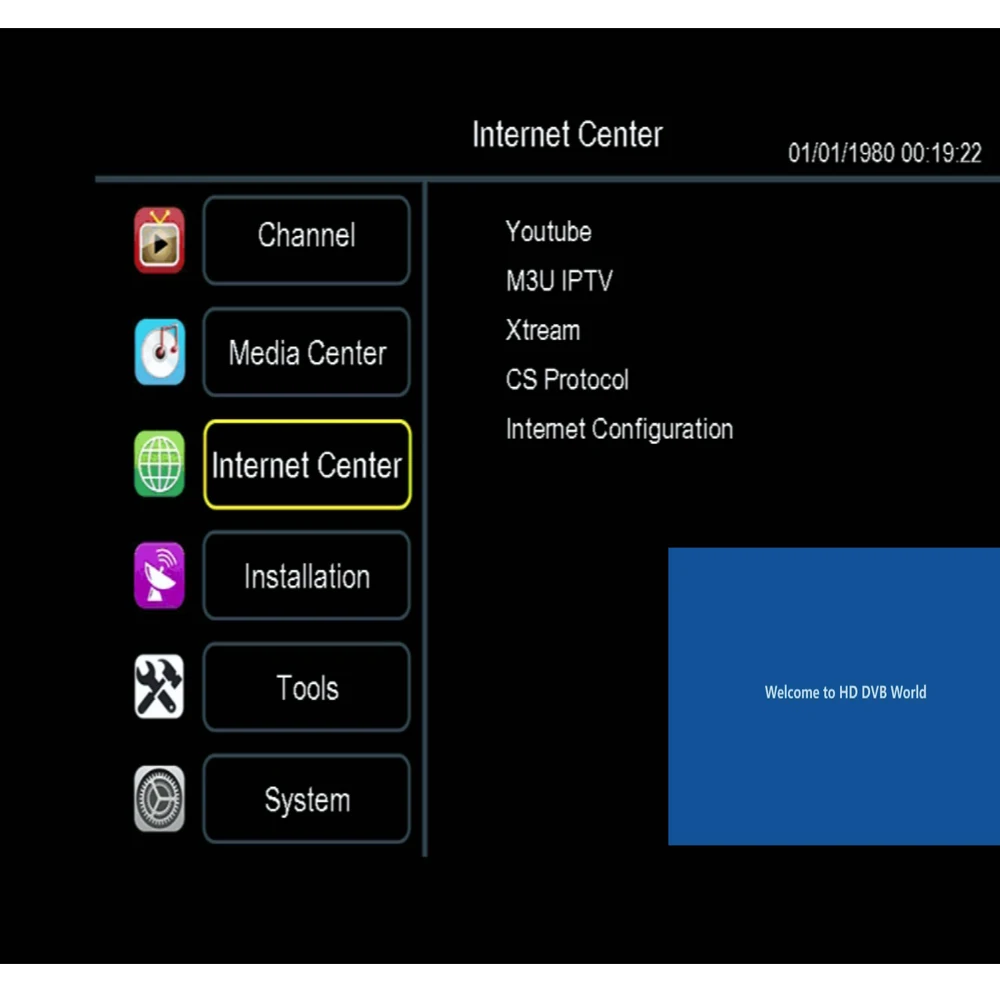Select the Media Center menu button
This screenshot has height=1000, width=1000.
307,352
